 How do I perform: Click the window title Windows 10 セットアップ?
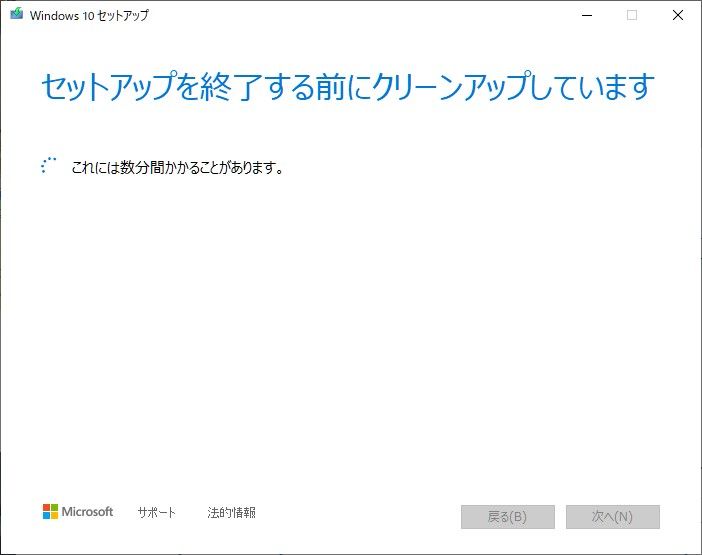coord(89,15)
